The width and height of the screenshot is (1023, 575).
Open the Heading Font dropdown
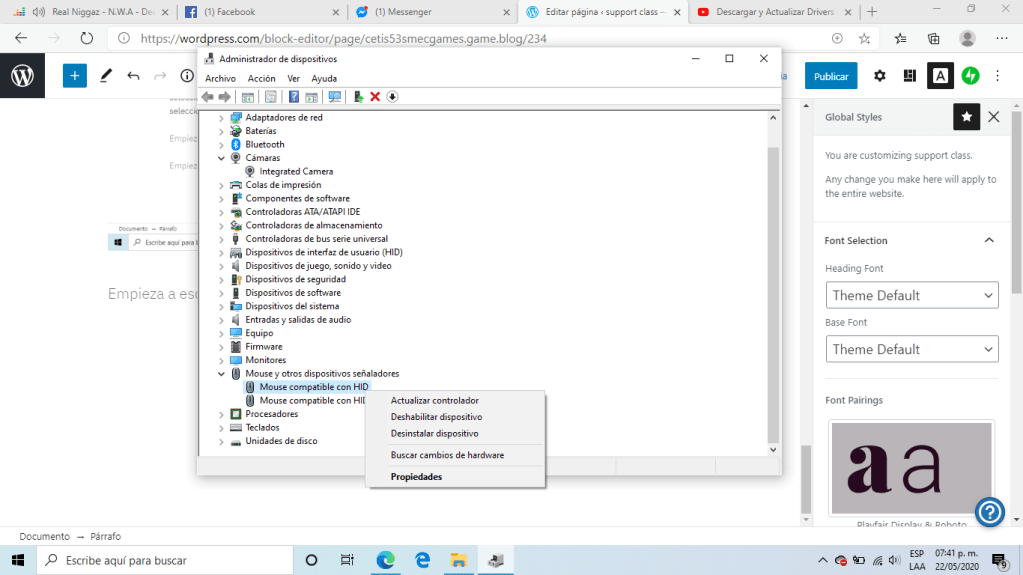click(912, 295)
